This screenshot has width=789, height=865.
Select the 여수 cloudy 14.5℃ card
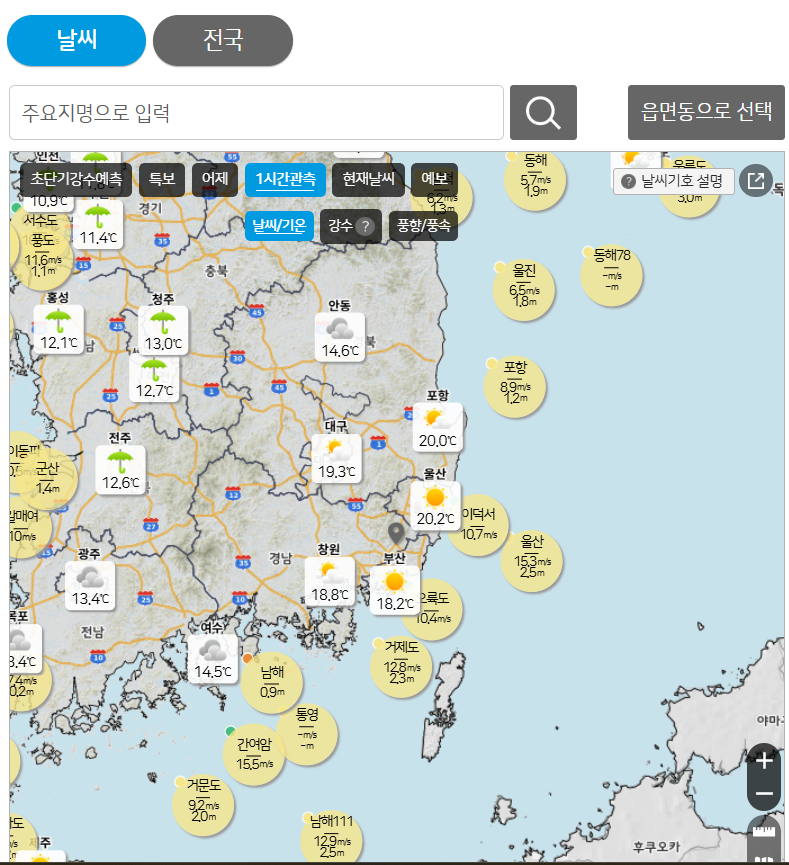212,659
